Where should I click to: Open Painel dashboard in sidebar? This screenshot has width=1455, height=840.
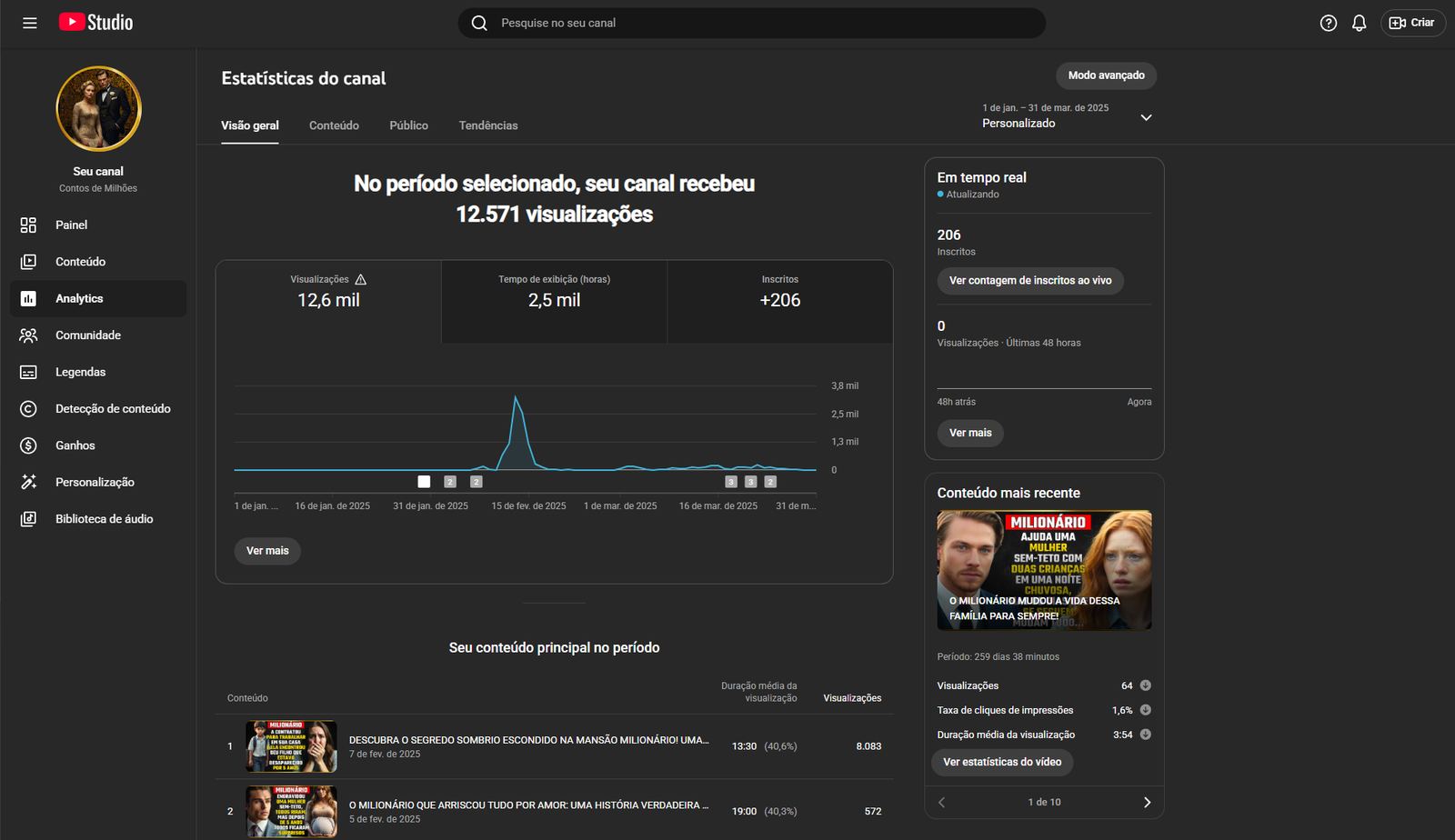[71, 225]
